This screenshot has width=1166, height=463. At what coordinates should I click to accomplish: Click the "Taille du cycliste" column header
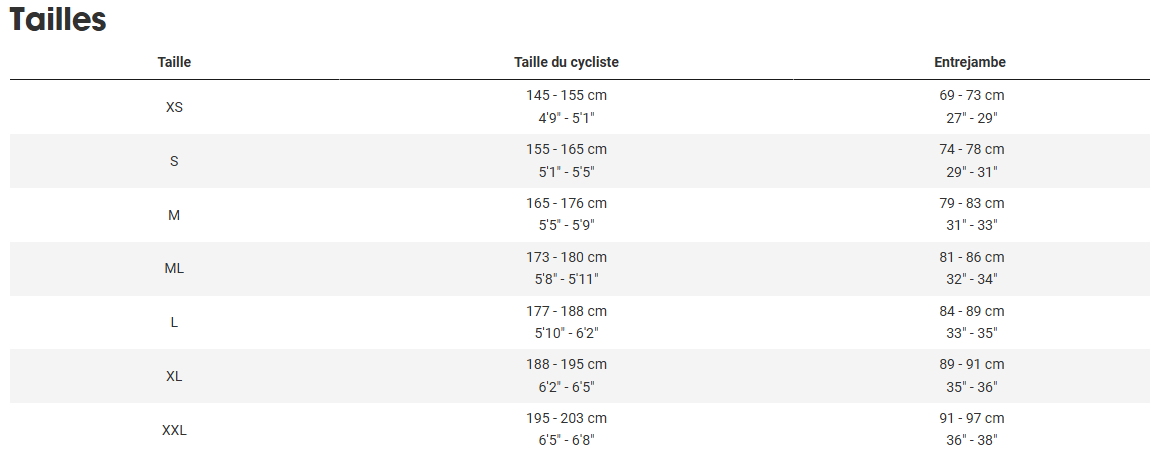(x=566, y=62)
